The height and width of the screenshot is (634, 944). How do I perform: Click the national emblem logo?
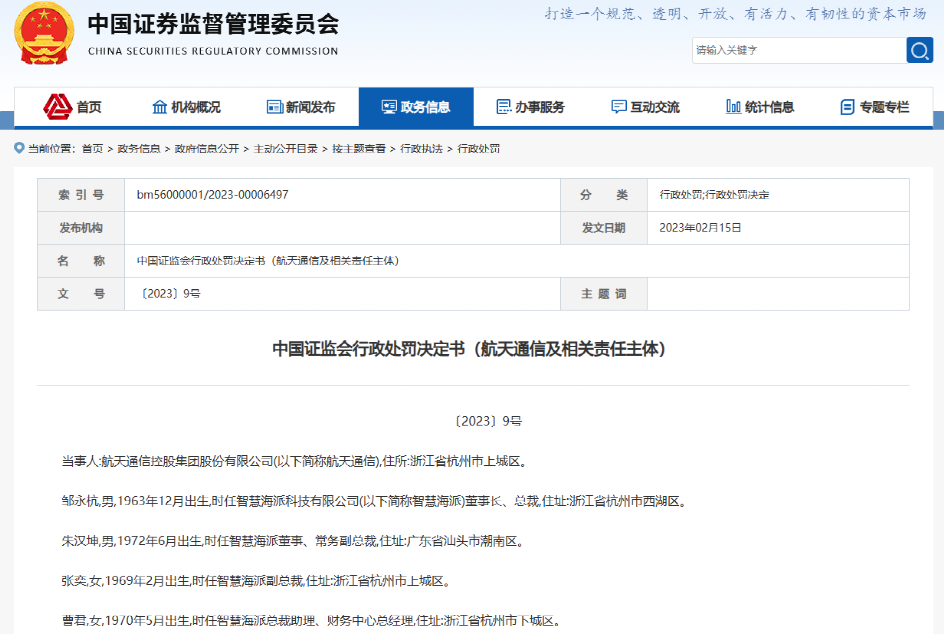pos(44,33)
